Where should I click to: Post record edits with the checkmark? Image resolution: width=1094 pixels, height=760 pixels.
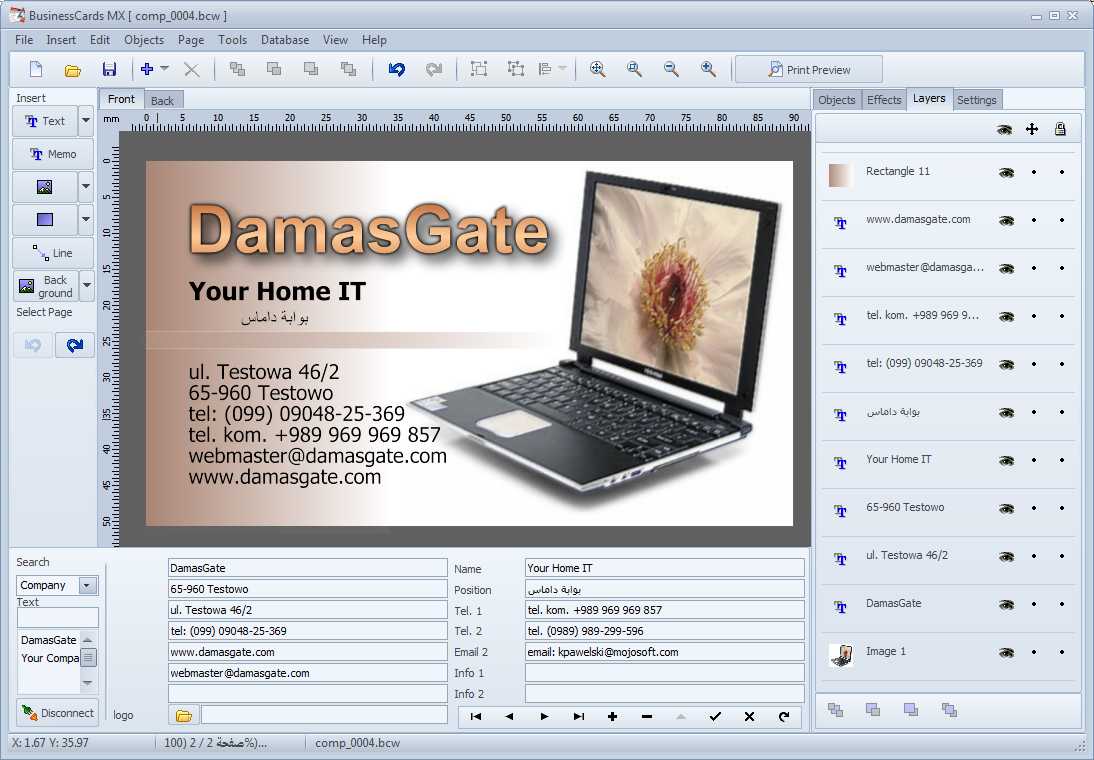coord(714,716)
